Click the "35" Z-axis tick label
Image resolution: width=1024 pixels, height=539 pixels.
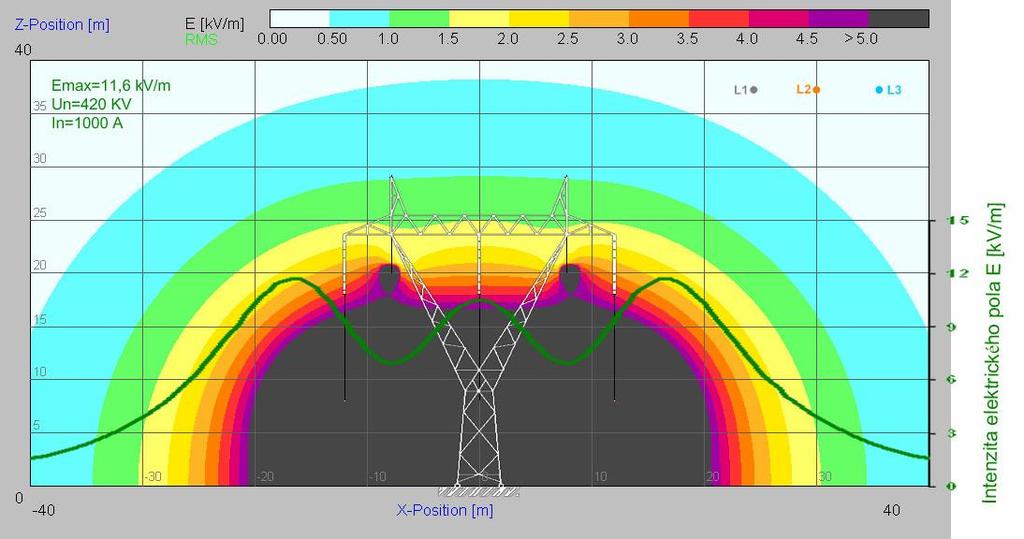(40, 106)
